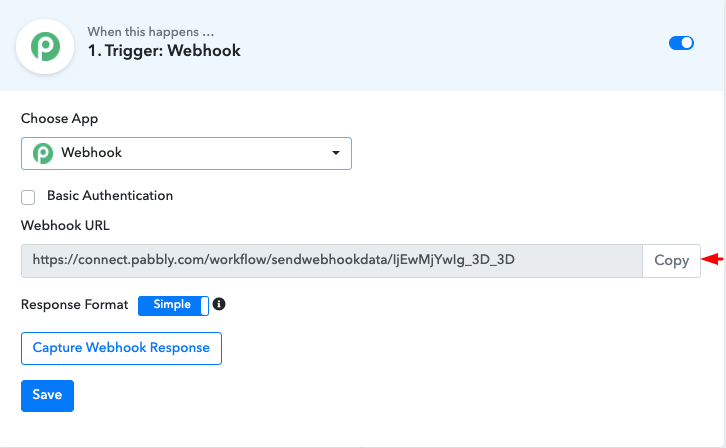Click the Response Format info icon
726x448 pixels.
pos(219,304)
